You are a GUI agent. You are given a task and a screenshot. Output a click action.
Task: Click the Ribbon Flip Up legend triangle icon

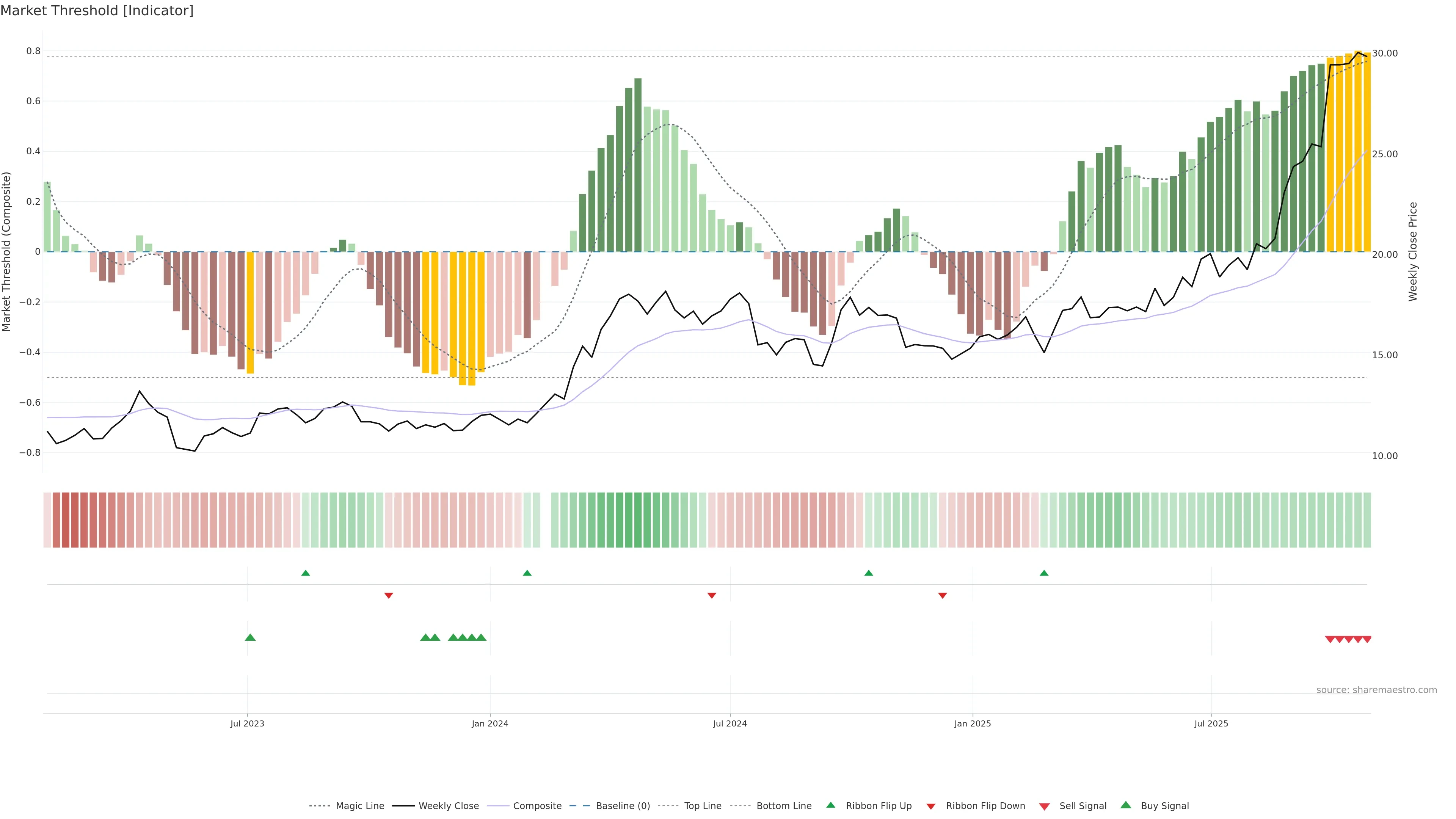[830, 805]
